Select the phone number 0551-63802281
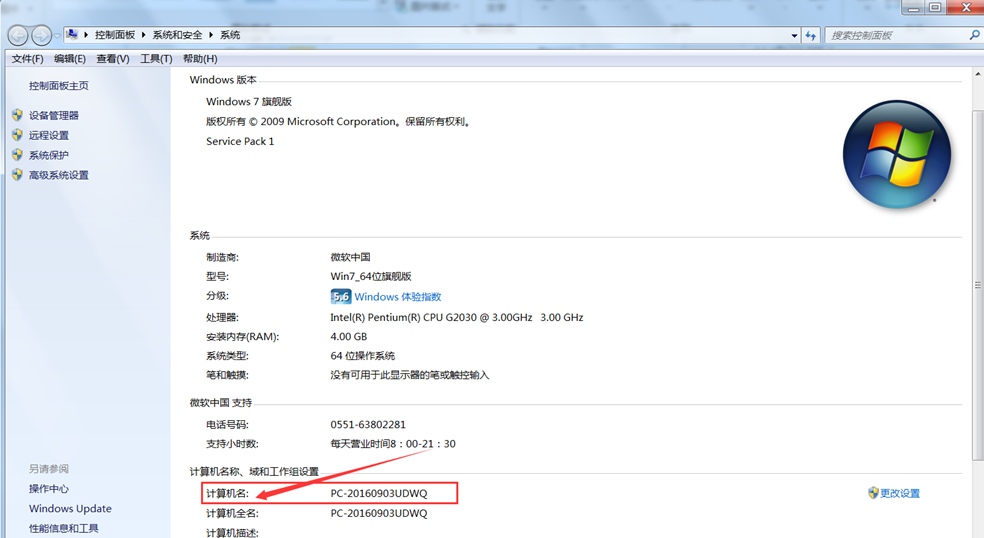 point(368,424)
